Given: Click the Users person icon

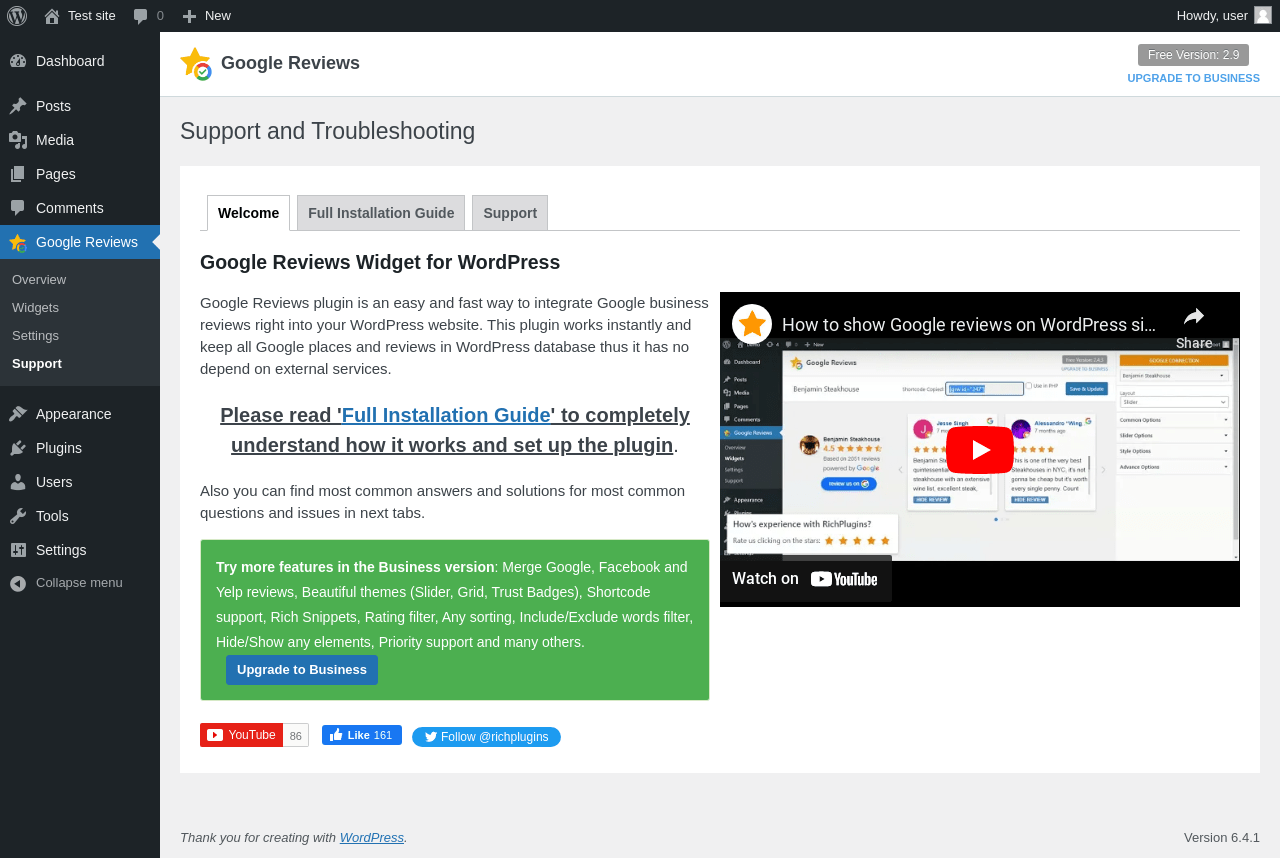Looking at the screenshot, I should point(18,482).
